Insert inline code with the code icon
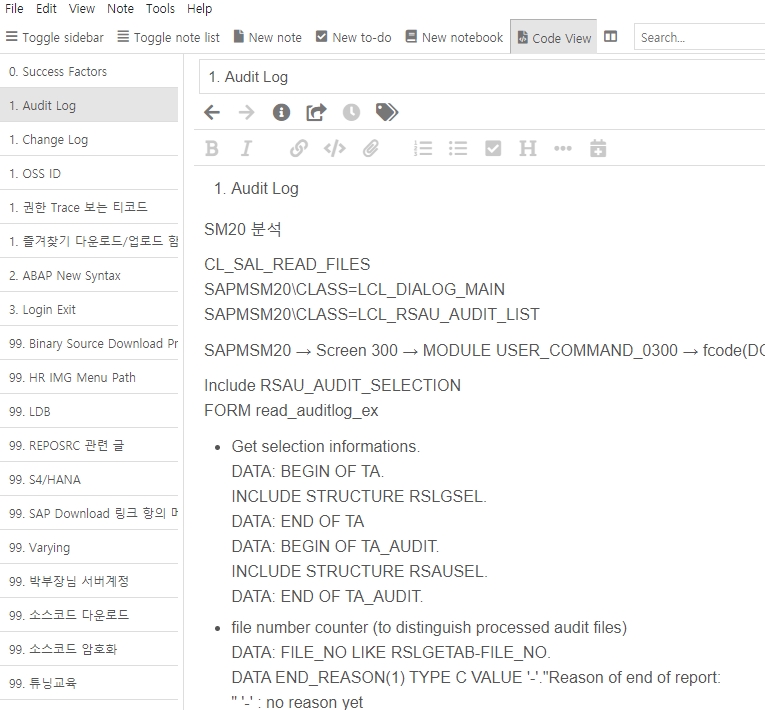The height and width of the screenshot is (710, 765). tap(334, 149)
